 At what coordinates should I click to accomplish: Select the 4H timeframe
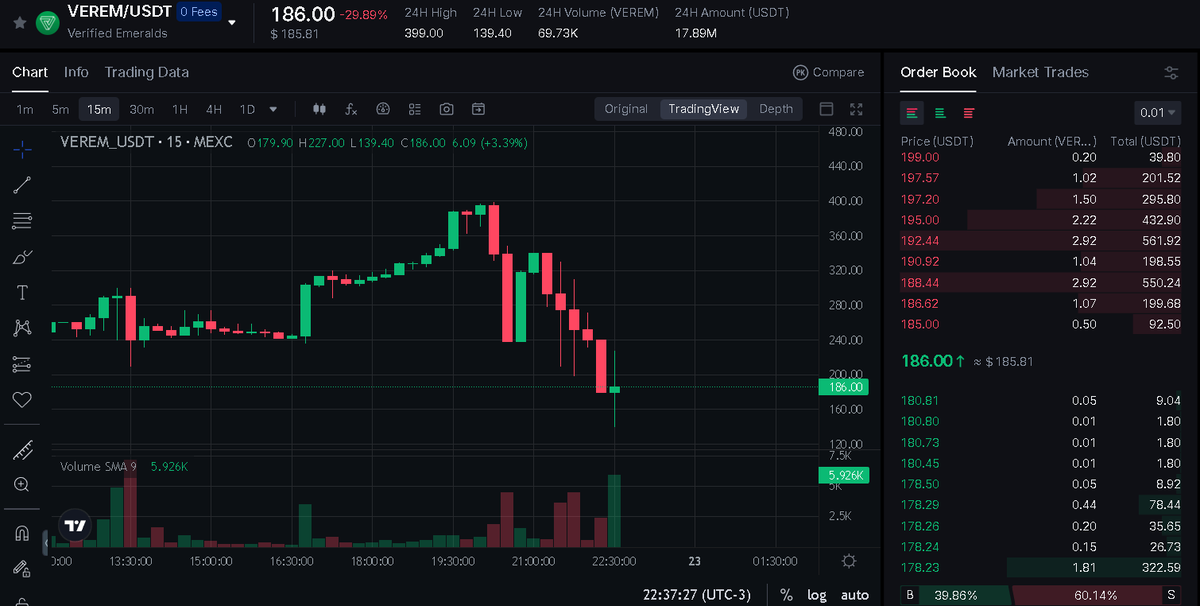[x=214, y=109]
